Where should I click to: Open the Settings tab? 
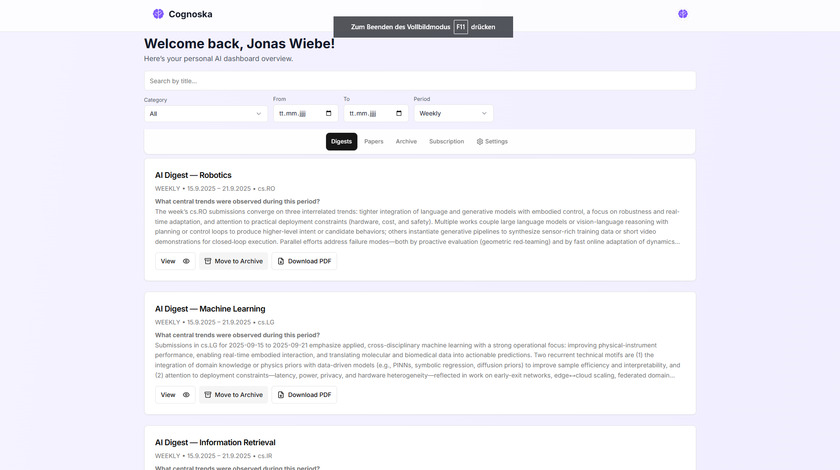[492, 141]
